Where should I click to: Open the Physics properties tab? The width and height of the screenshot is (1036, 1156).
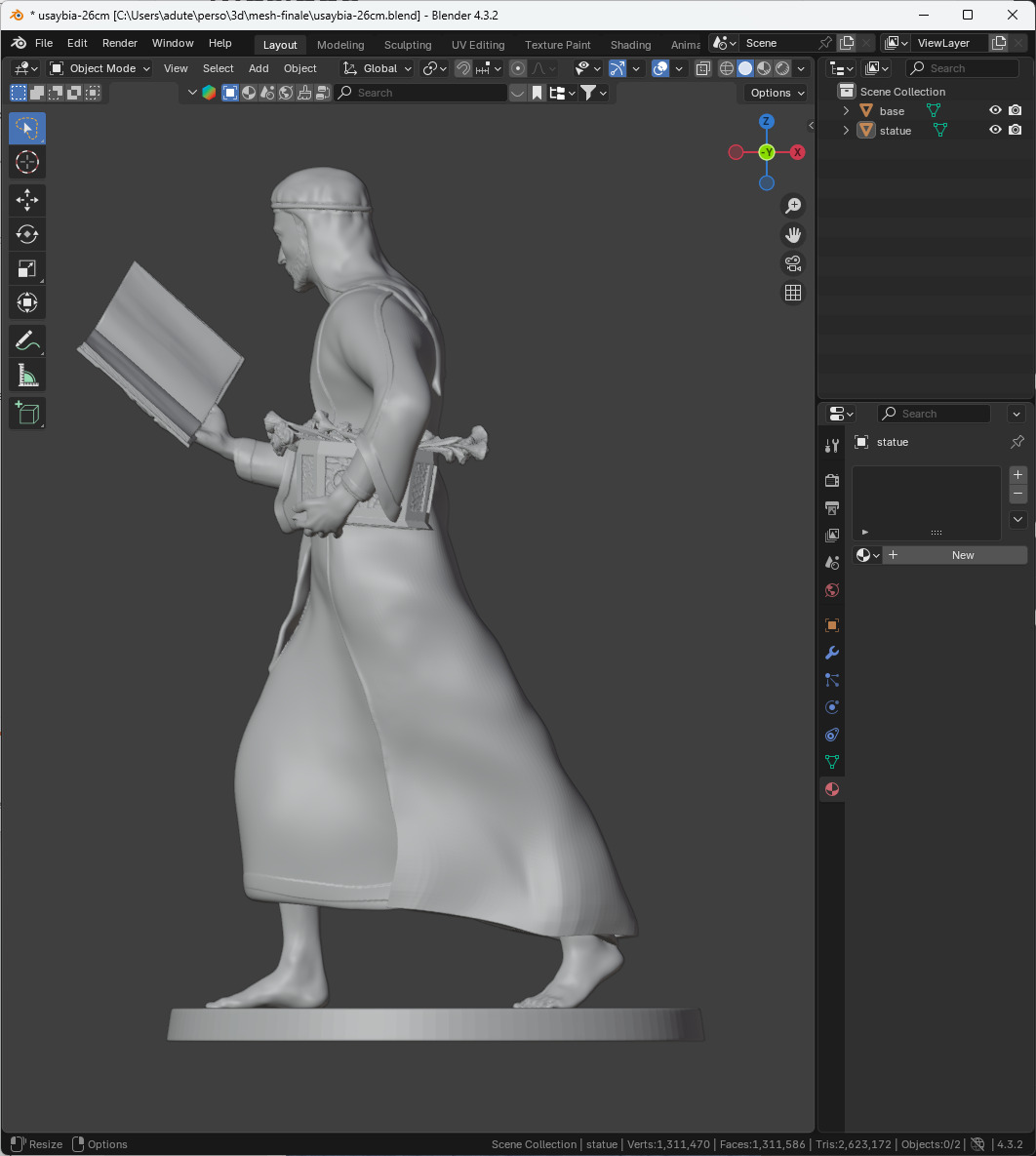[x=832, y=707]
